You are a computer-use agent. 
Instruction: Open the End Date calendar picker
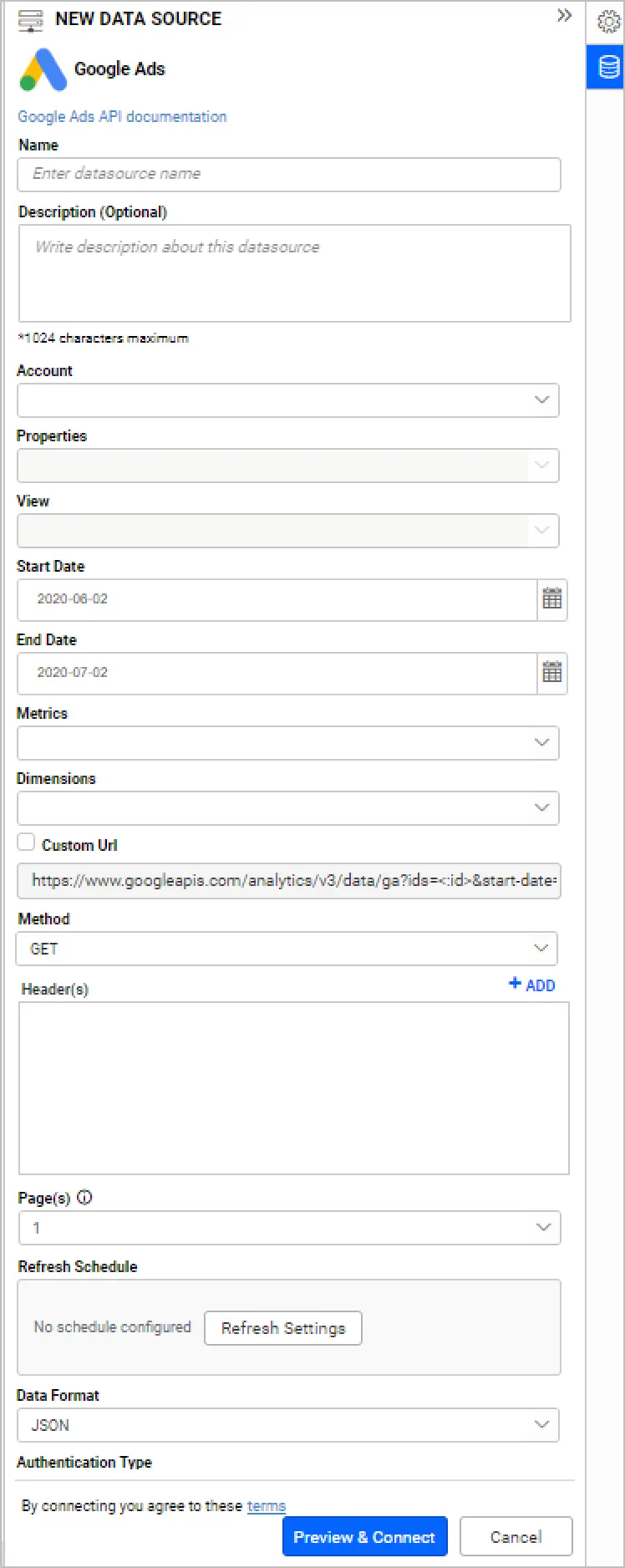(x=552, y=672)
